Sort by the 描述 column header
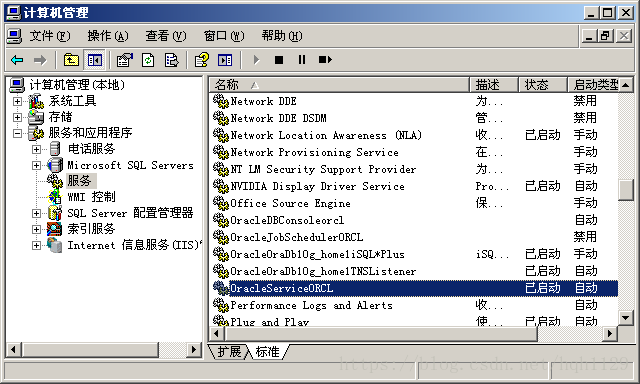640x384 pixels. click(494, 85)
